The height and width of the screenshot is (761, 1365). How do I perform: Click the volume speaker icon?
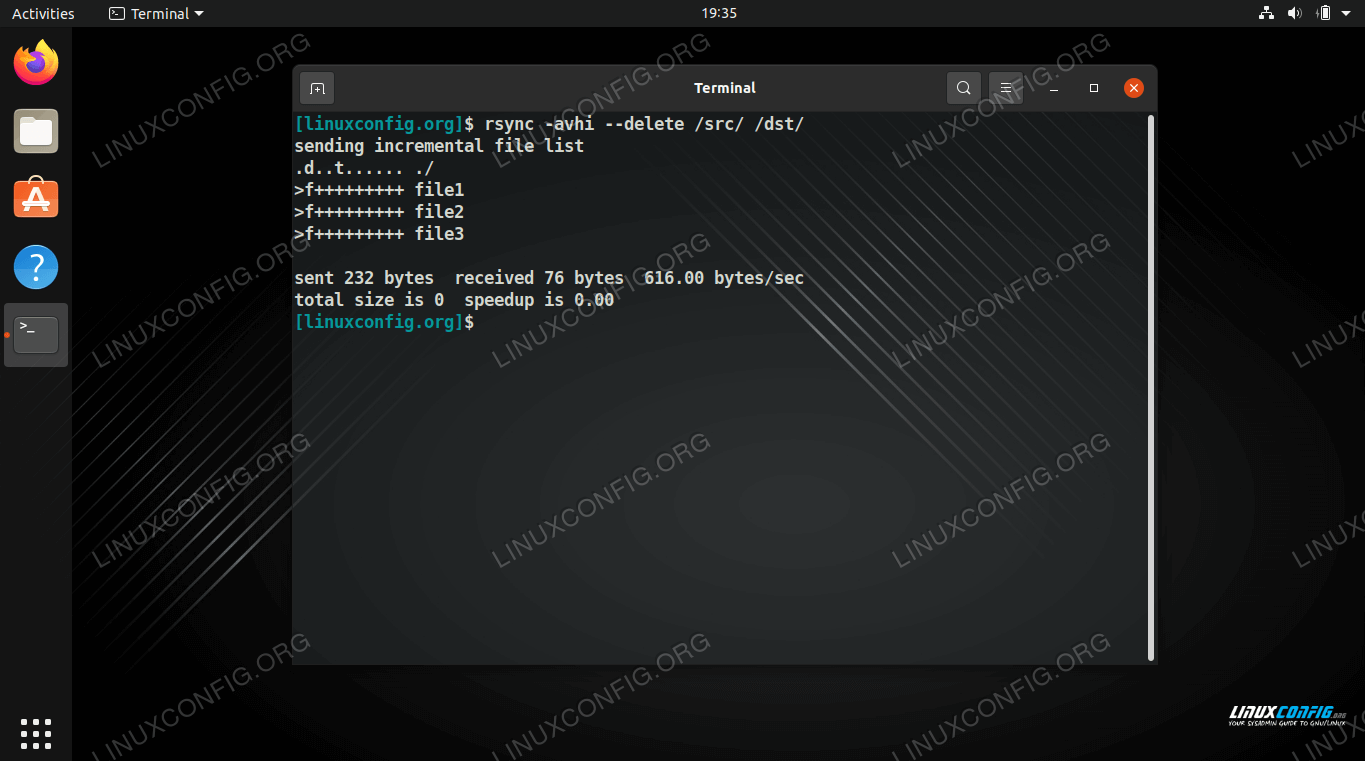[1294, 13]
